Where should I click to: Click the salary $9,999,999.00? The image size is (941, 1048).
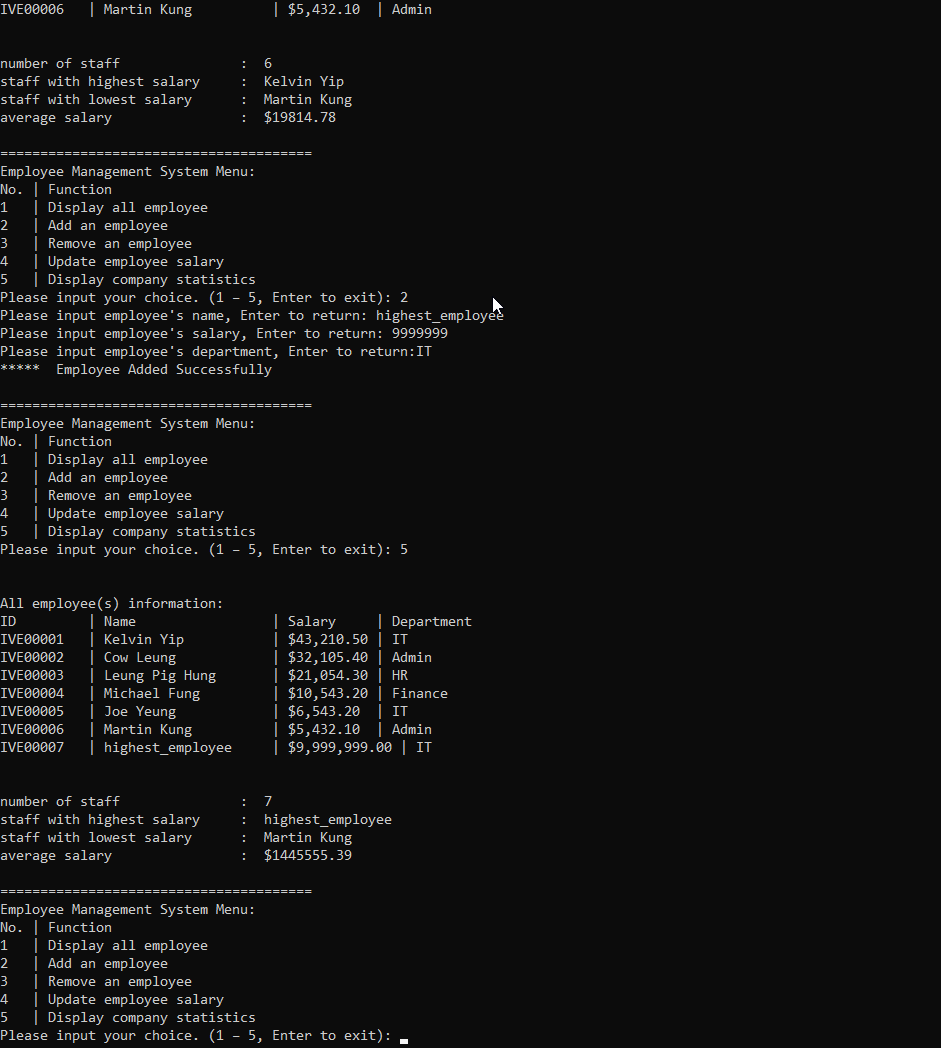340,748
